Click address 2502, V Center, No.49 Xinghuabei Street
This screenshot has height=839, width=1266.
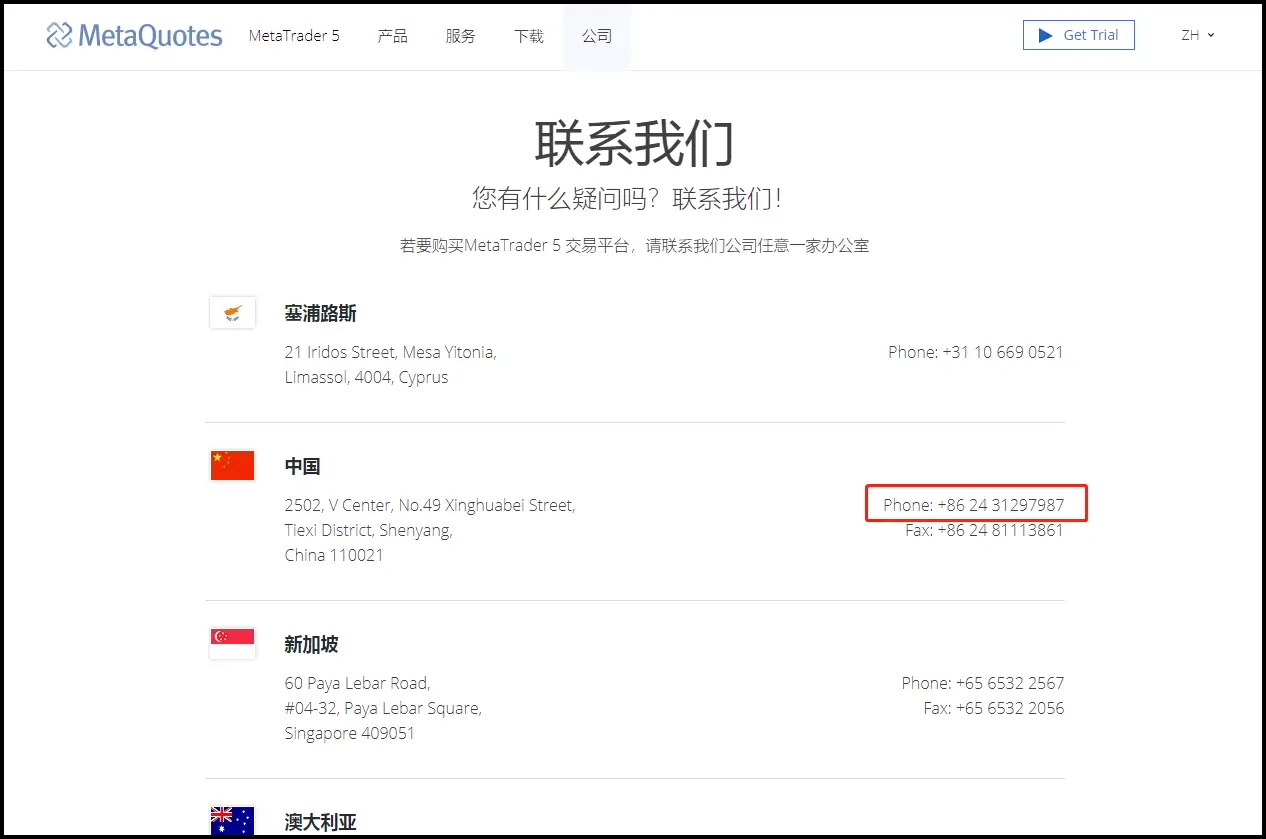(x=430, y=505)
